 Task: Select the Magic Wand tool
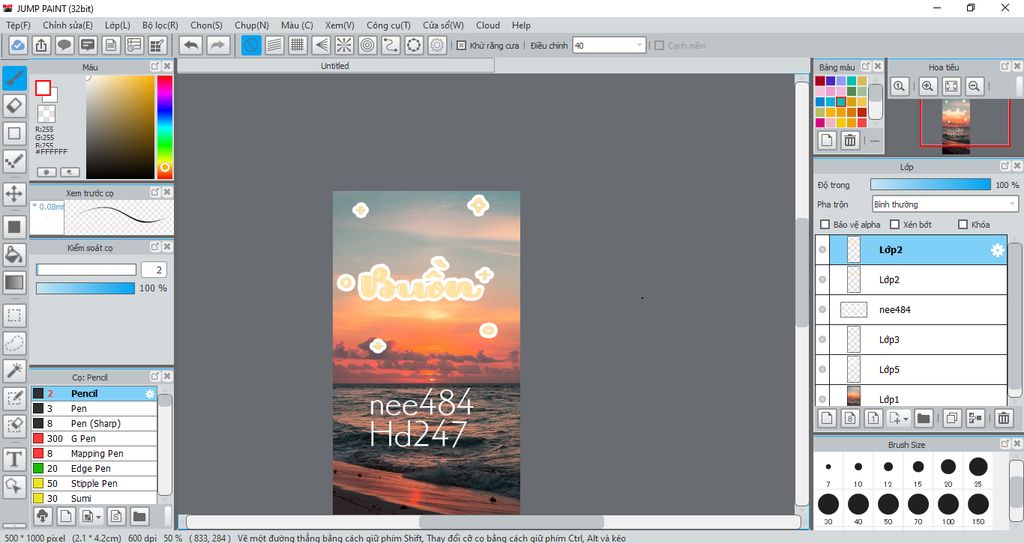14,370
